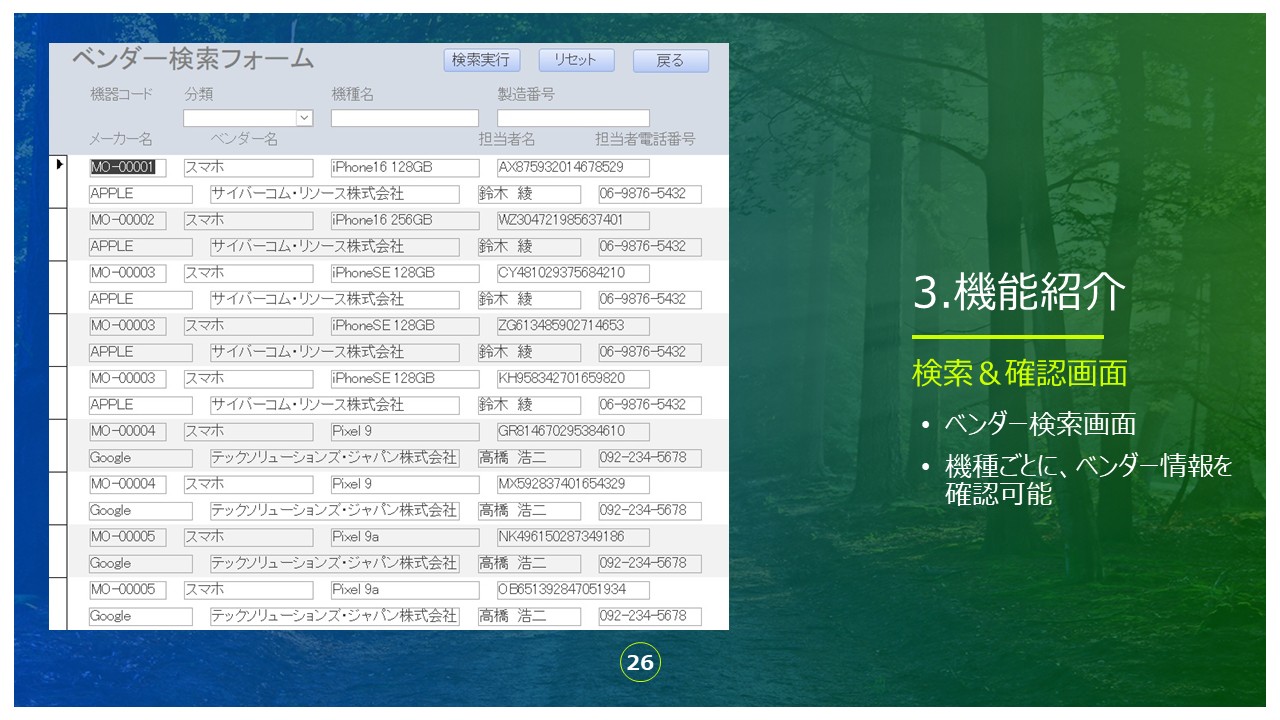Open the 分類 dropdown arrow
Viewport: 1280px width, 720px height.
point(305,118)
